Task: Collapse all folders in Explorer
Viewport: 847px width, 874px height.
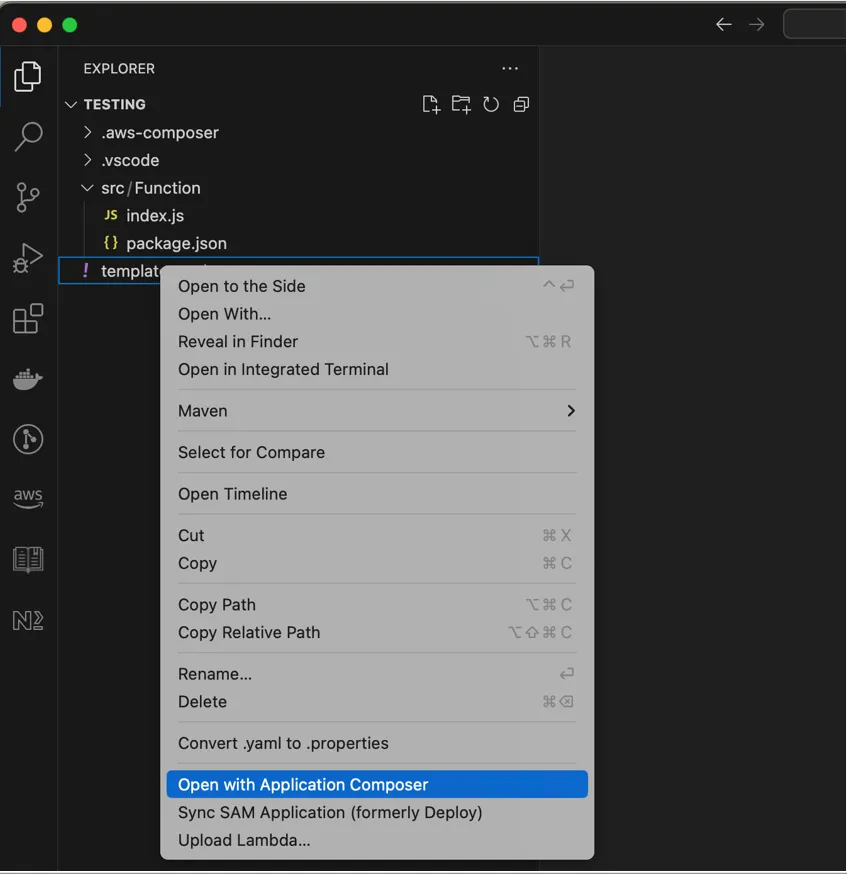Action: 521,104
